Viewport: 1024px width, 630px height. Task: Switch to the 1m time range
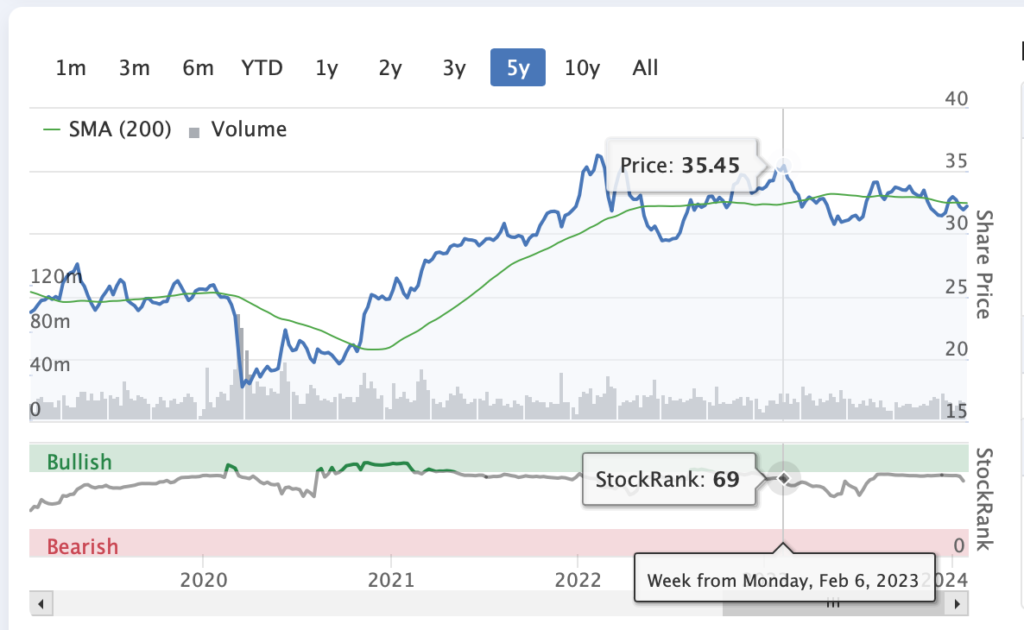(x=70, y=68)
